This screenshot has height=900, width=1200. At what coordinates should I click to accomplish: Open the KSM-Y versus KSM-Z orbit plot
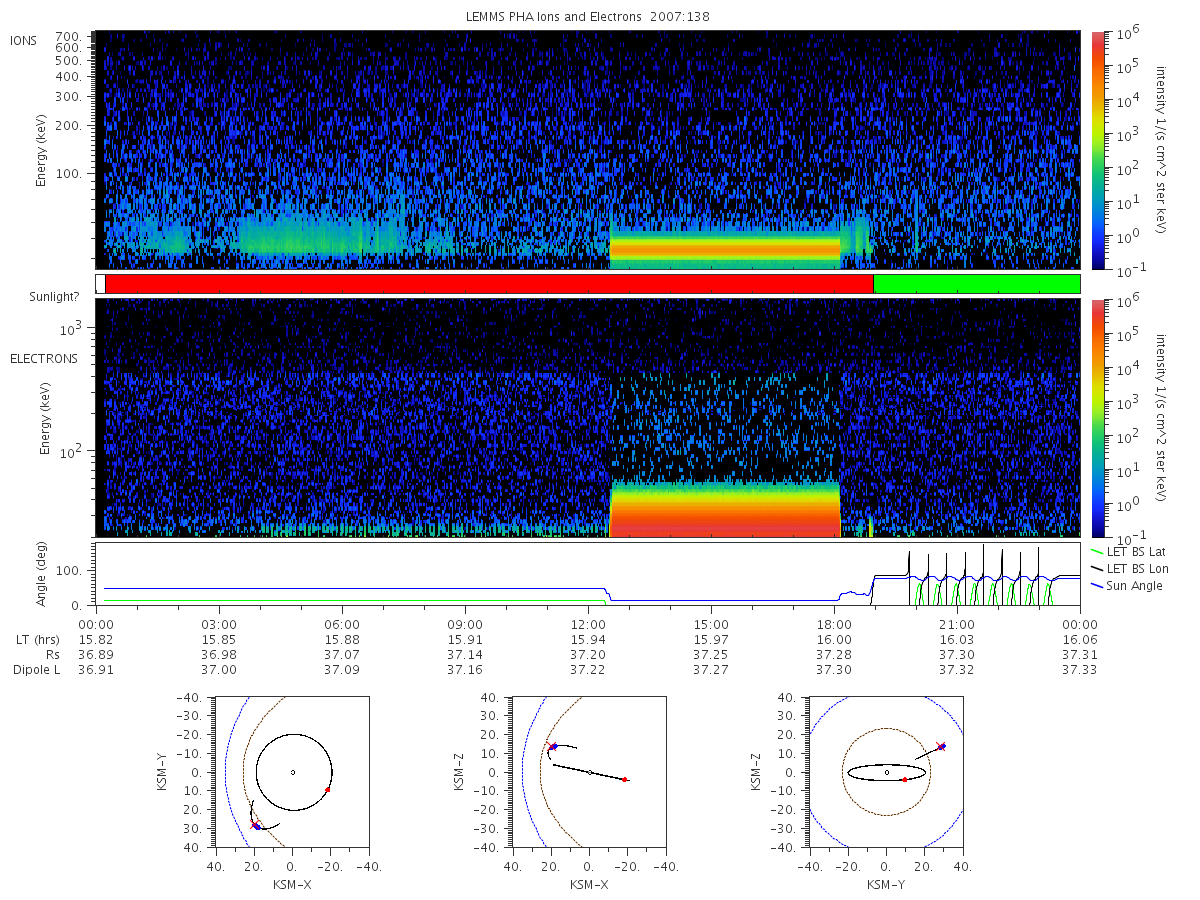(x=887, y=772)
